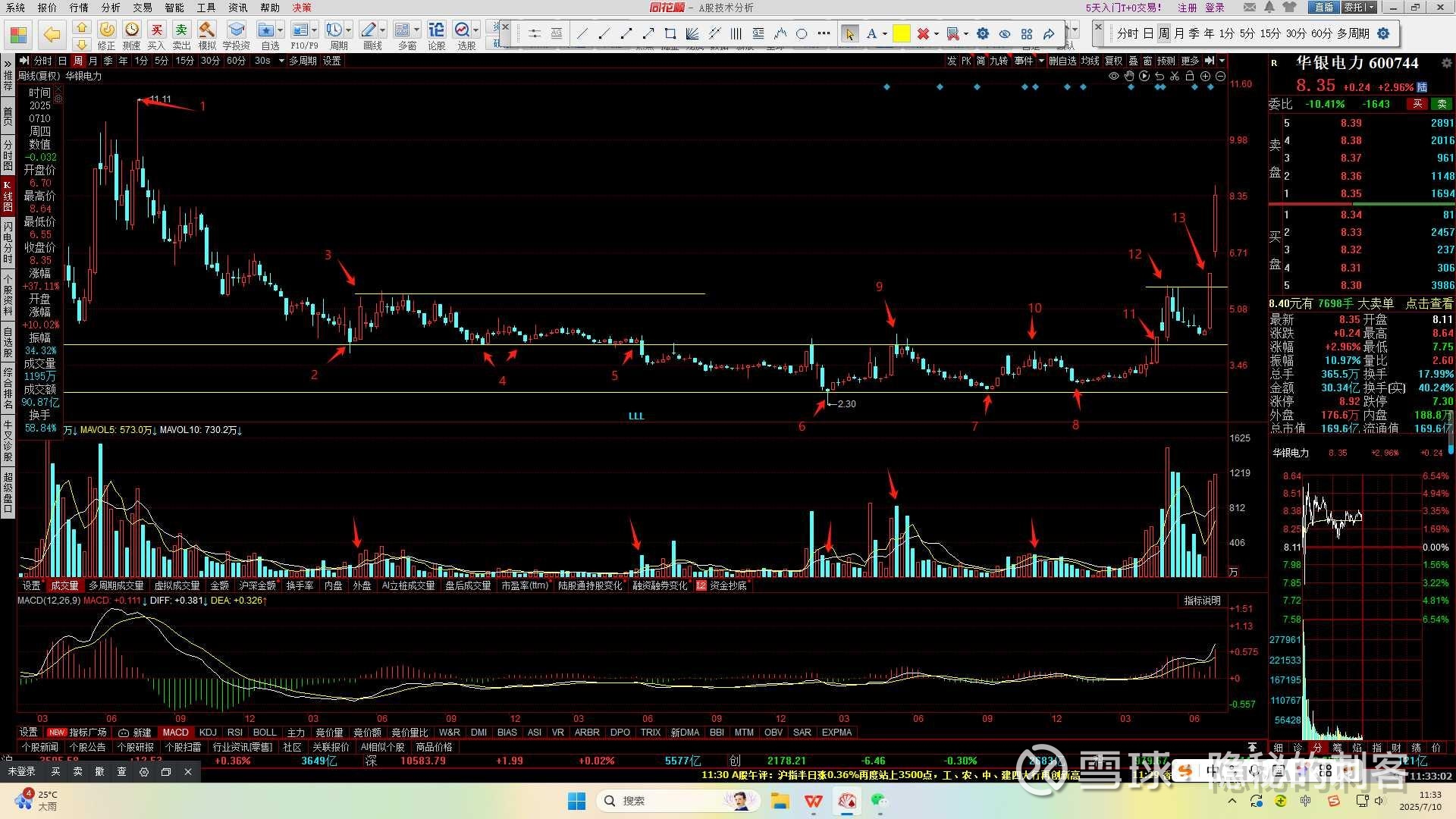The image size is (1456, 819).
Task: Click the 点击查看 link in order panel
Action: [x=1429, y=303]
